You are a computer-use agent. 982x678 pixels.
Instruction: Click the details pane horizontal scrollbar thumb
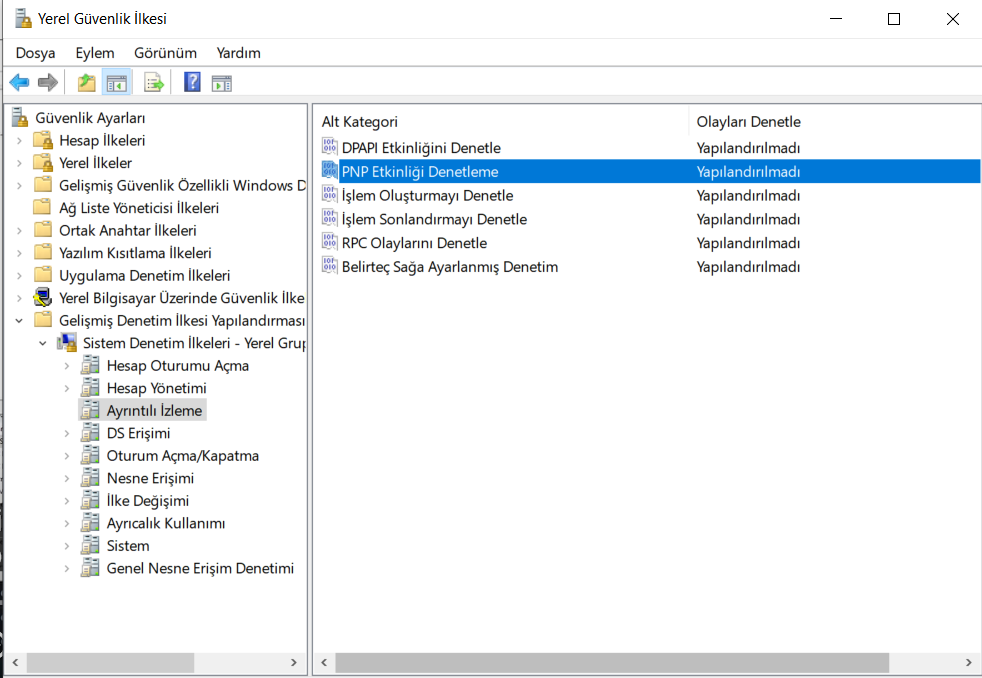point(612,662)
